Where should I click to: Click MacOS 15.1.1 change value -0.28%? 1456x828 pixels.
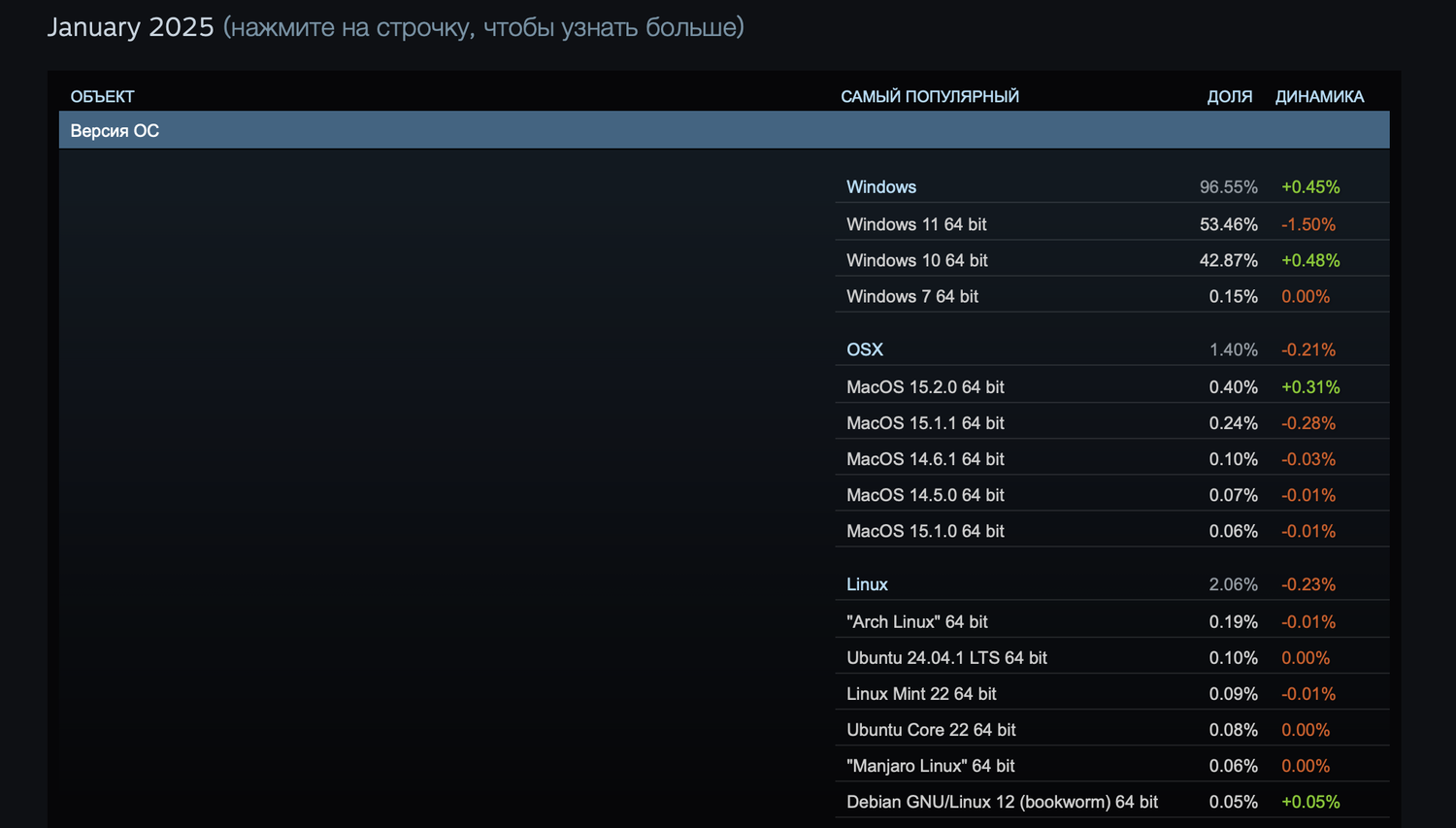1308,422
